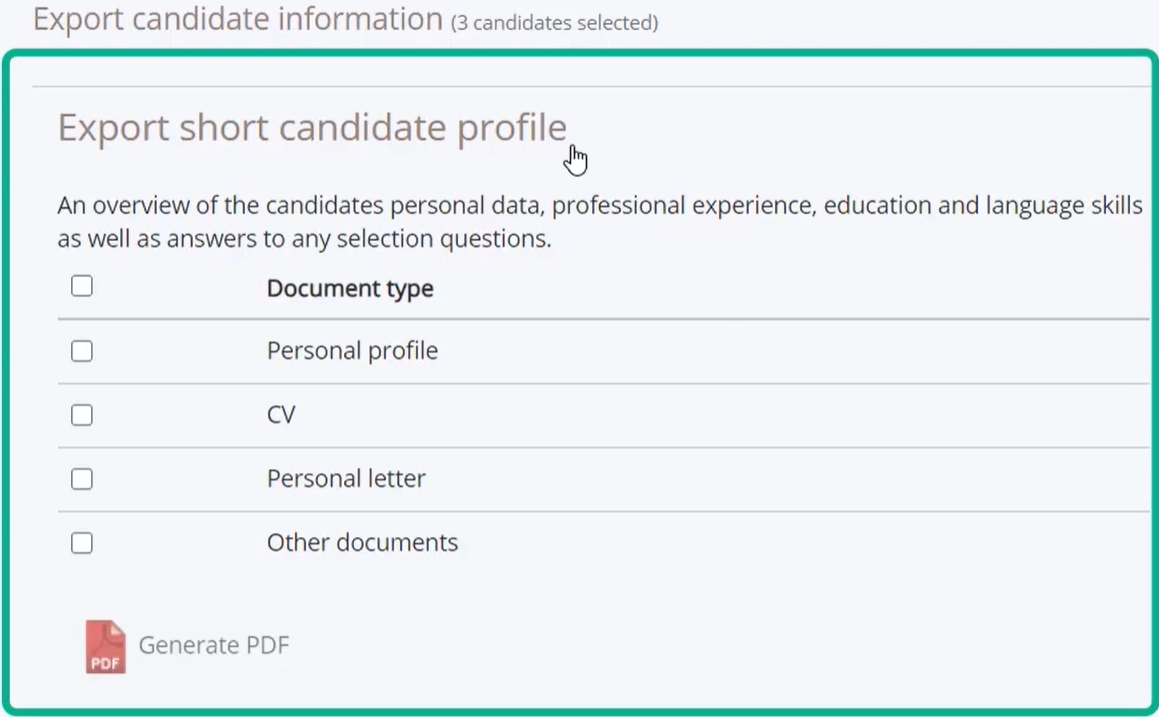Click the text about answers to selection questions
This screenshot has width=1159, height=717.
[305, 239]
